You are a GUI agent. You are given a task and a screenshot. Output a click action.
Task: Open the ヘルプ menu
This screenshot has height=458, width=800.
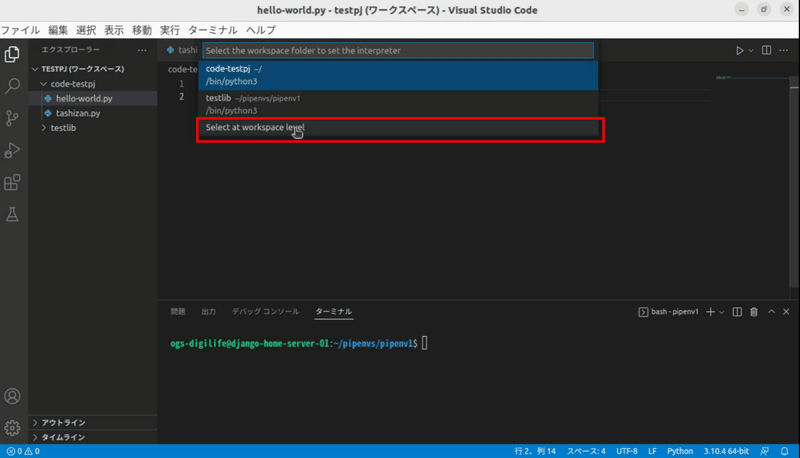coord(261,30)
